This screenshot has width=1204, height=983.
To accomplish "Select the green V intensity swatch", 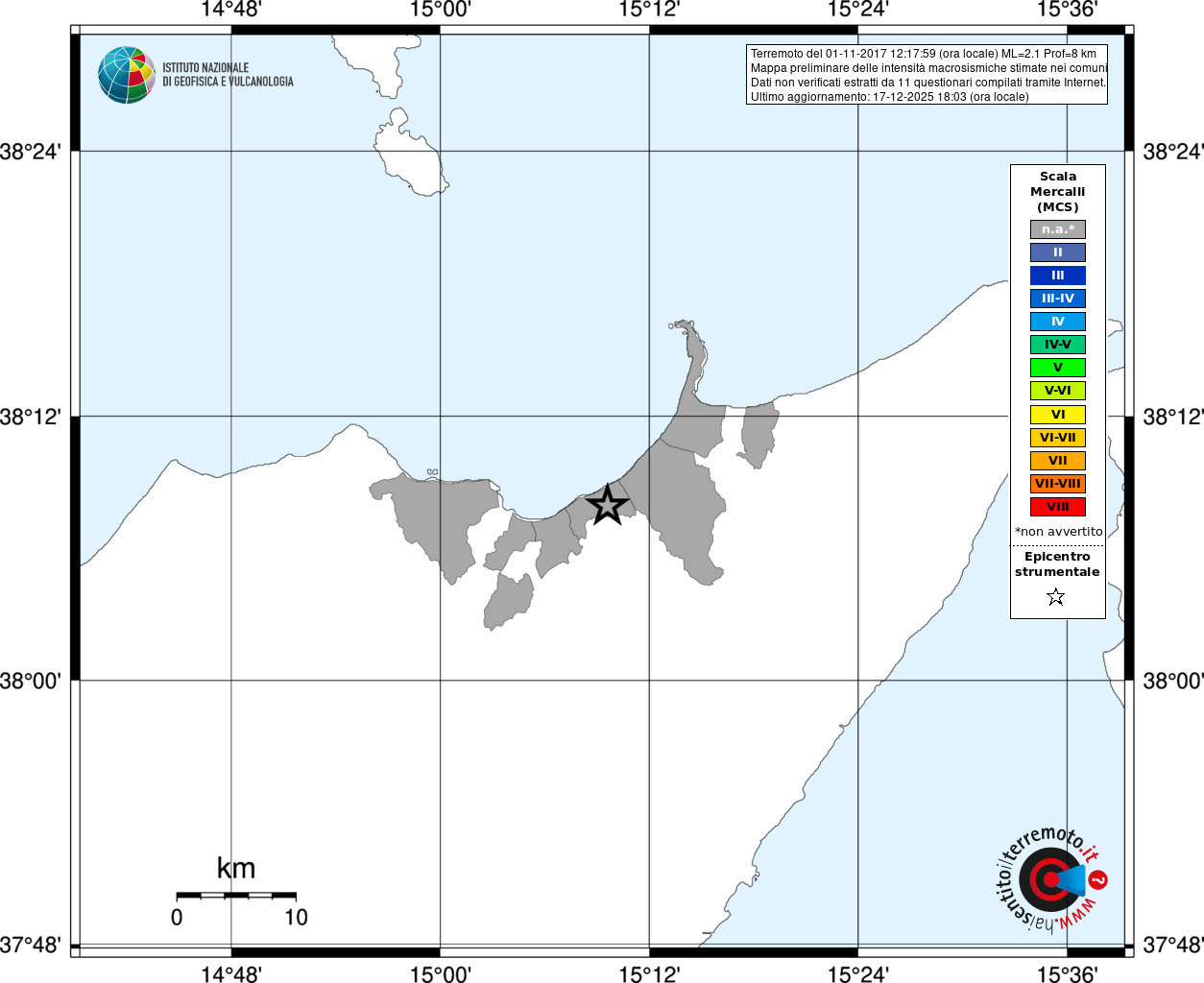I will [x=1058, y=368].
